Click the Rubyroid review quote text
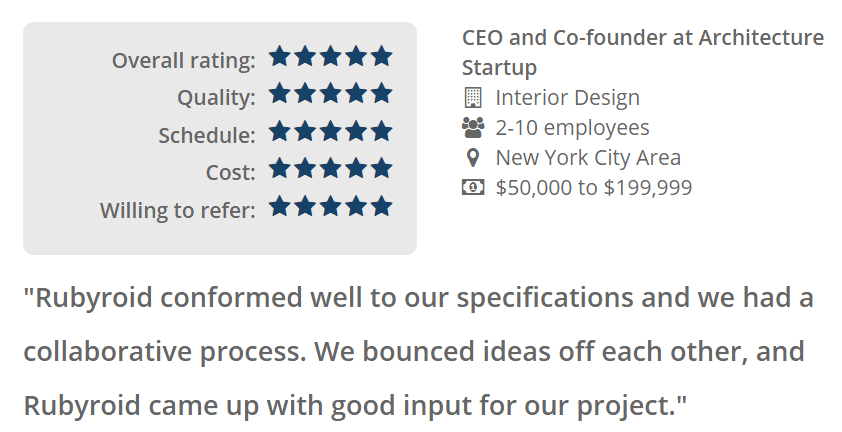Image resolution: width=842 pixels, height=432 pixels. tap(420, 352)
